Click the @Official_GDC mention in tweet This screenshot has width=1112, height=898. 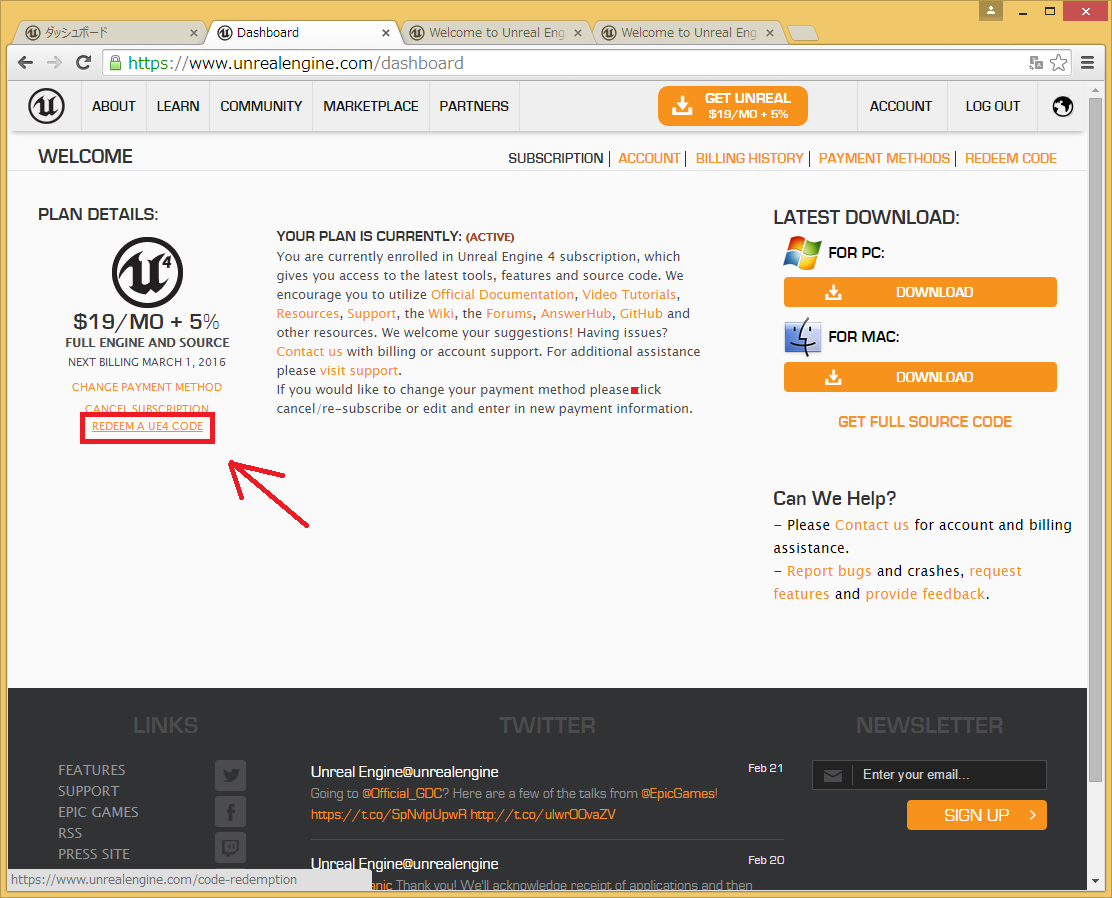click(402, 794)
